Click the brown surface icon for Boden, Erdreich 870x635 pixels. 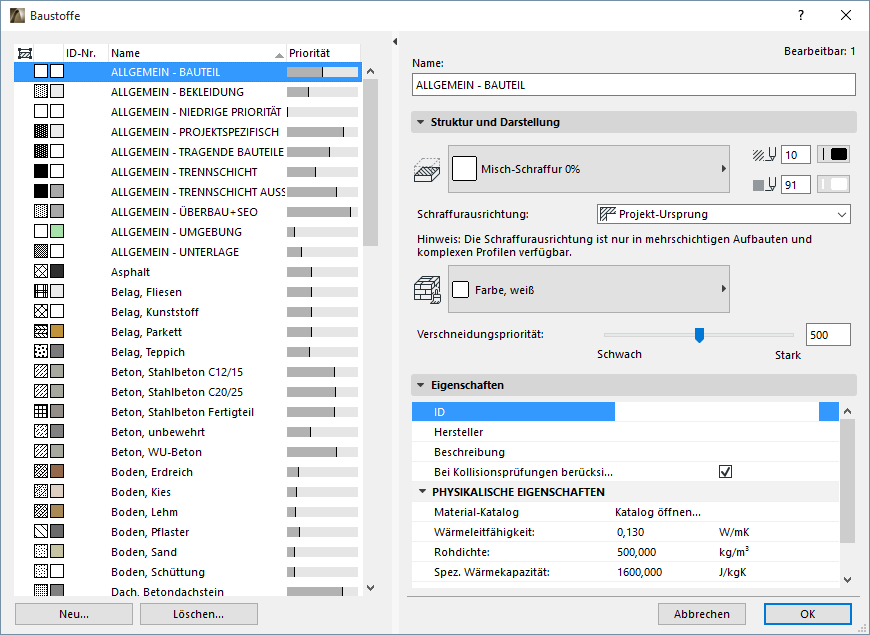pyautogui.click(x=57, y=471)
